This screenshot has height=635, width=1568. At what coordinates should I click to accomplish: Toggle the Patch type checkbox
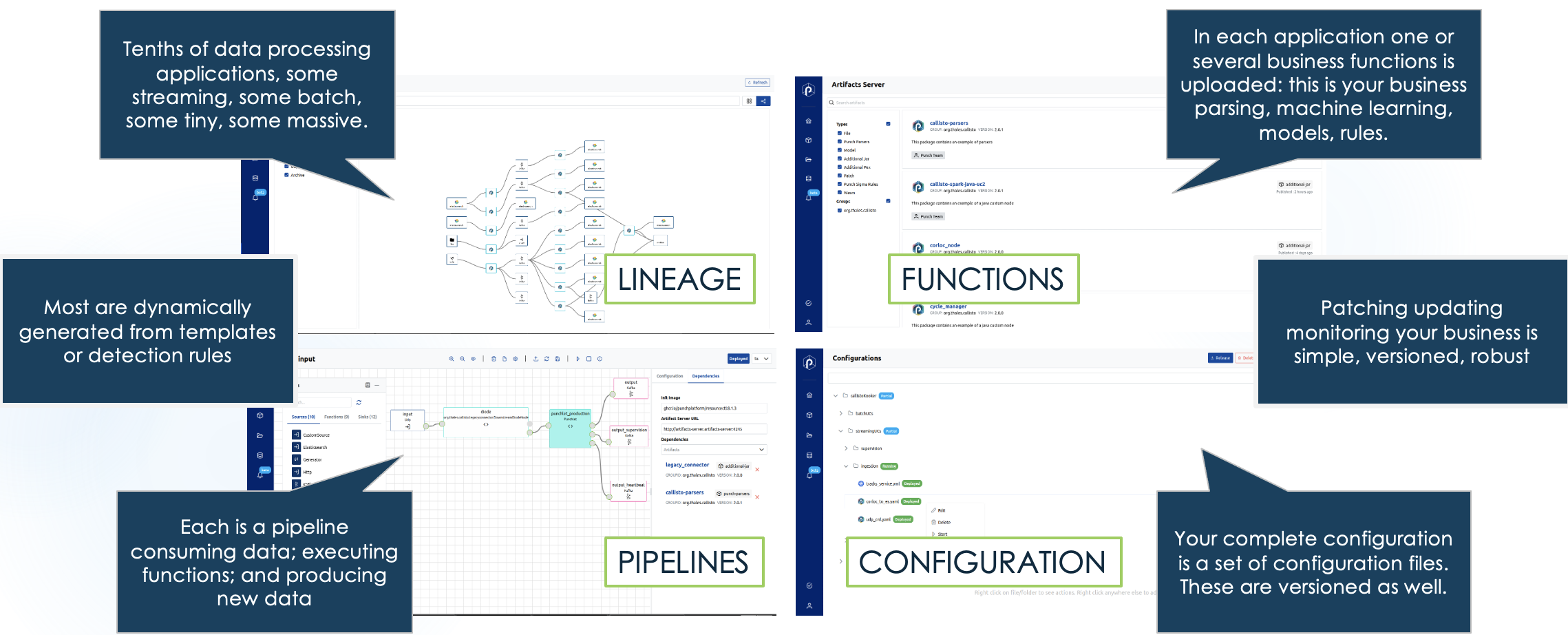pos(840,176)
